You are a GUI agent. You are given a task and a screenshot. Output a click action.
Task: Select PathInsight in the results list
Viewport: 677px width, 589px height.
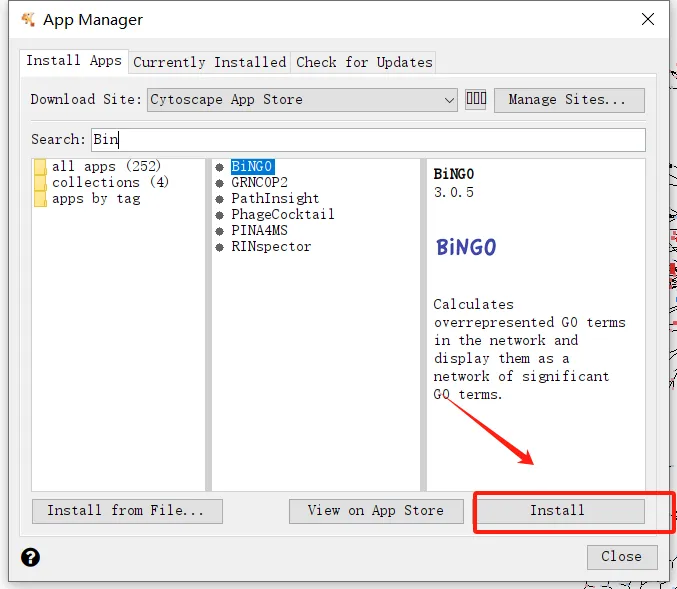point(275,199)
